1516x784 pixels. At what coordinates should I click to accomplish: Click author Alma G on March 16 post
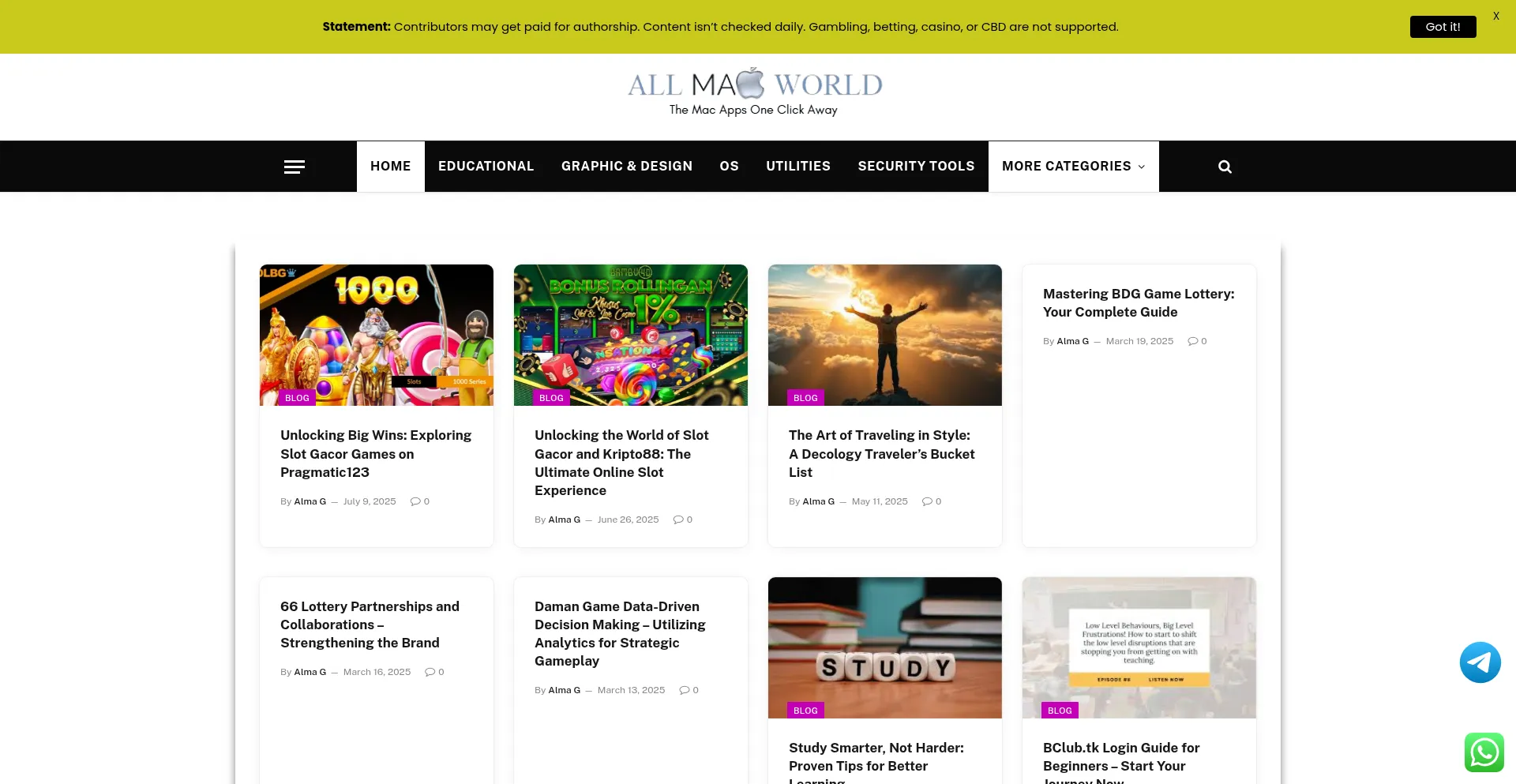(310, 672)
